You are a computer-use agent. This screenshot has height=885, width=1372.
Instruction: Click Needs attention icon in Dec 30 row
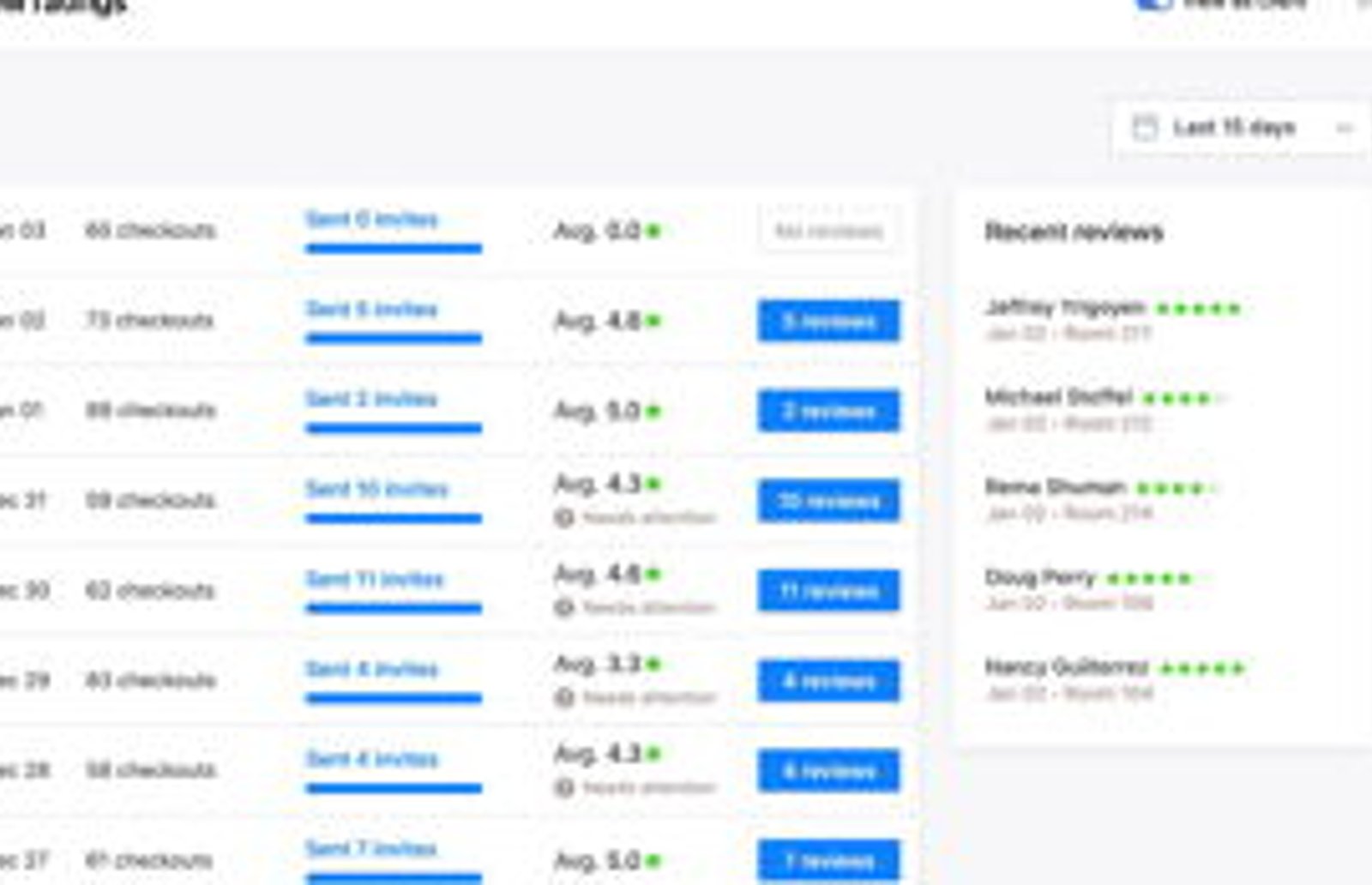pos(563,607)
